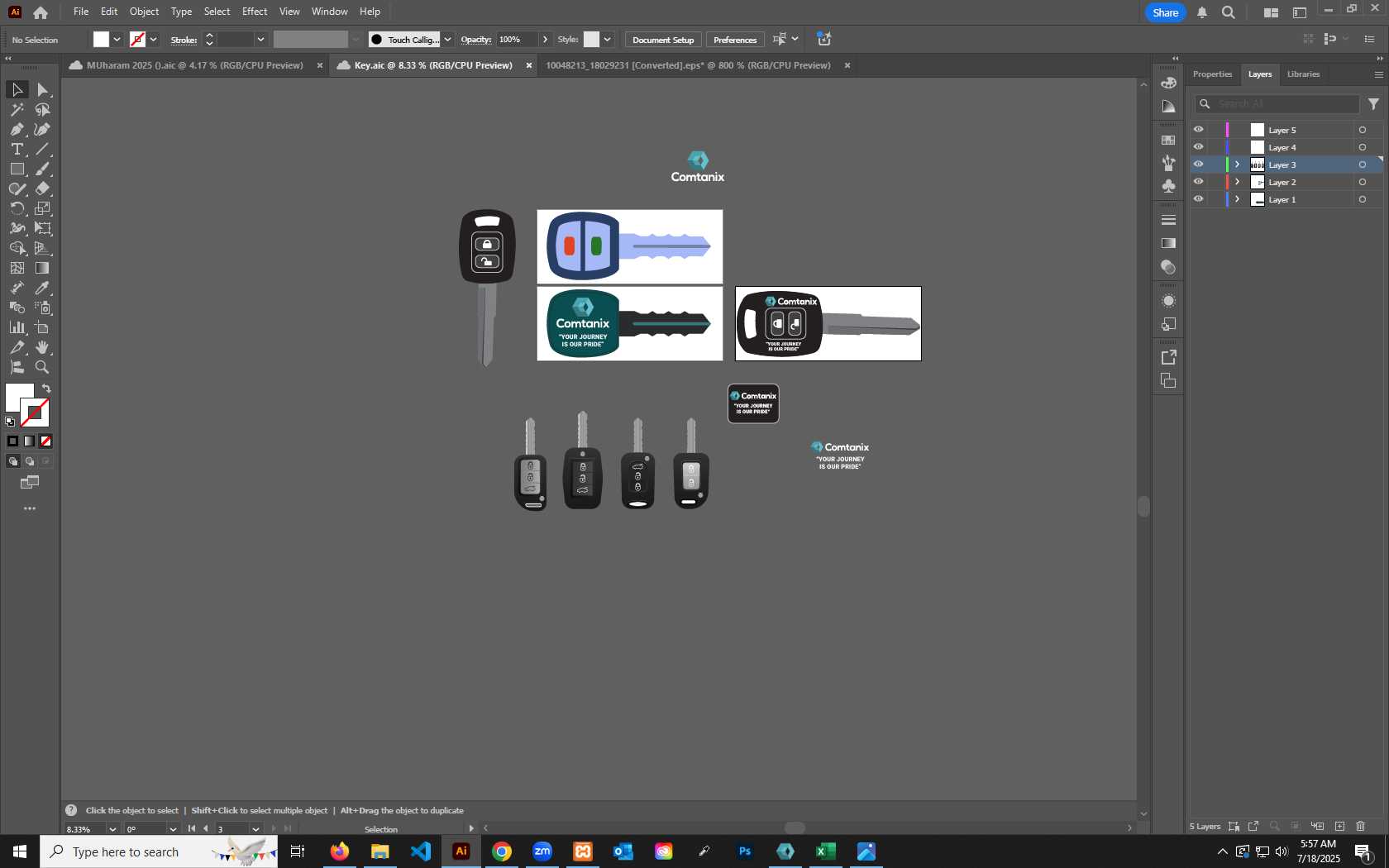Toggle Layer 3 visibility eye
Viewport: 1389px width, 868px height.
(x=1198, y=165)
